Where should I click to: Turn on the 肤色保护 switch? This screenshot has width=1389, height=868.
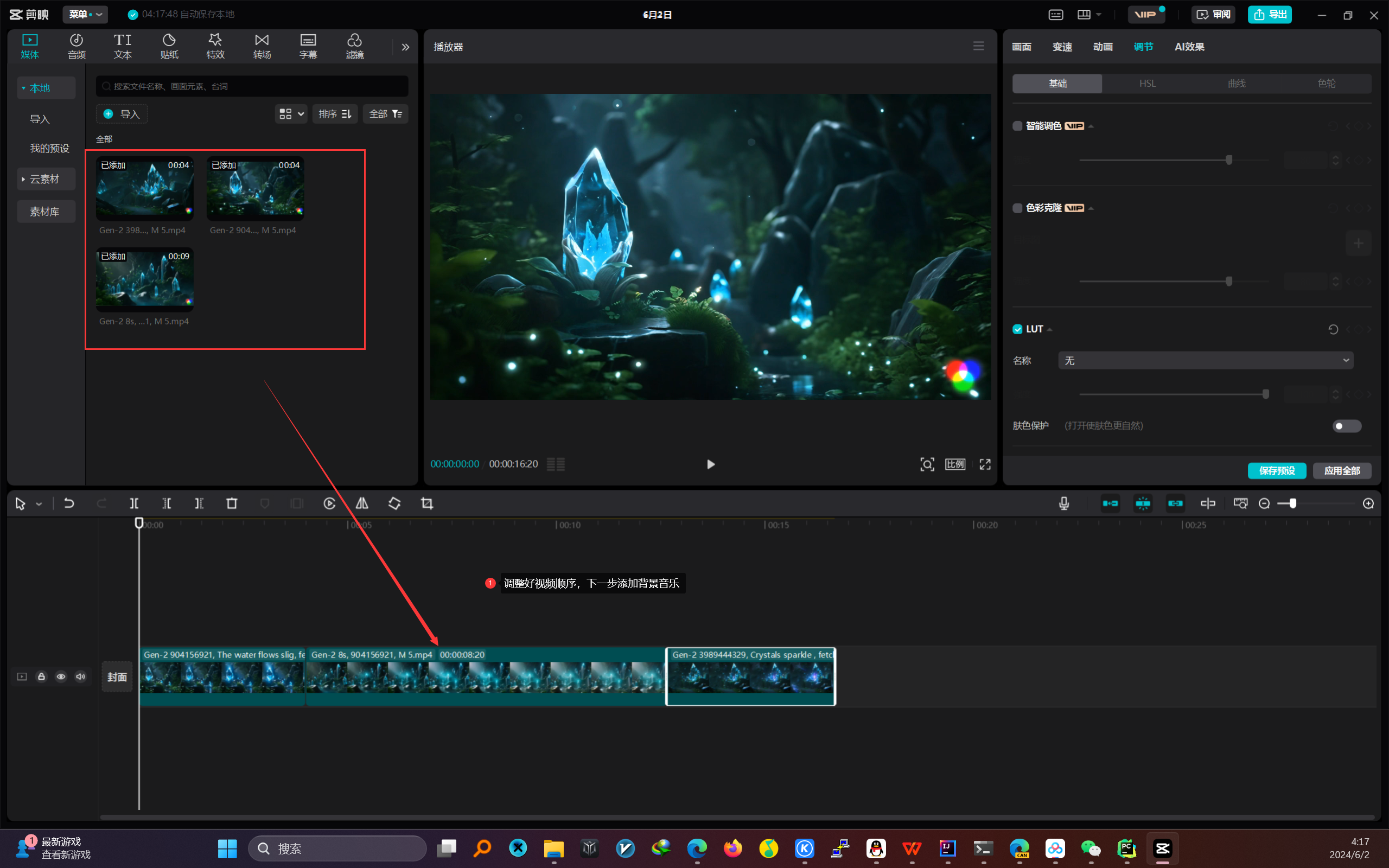[x=1346, y=426]
